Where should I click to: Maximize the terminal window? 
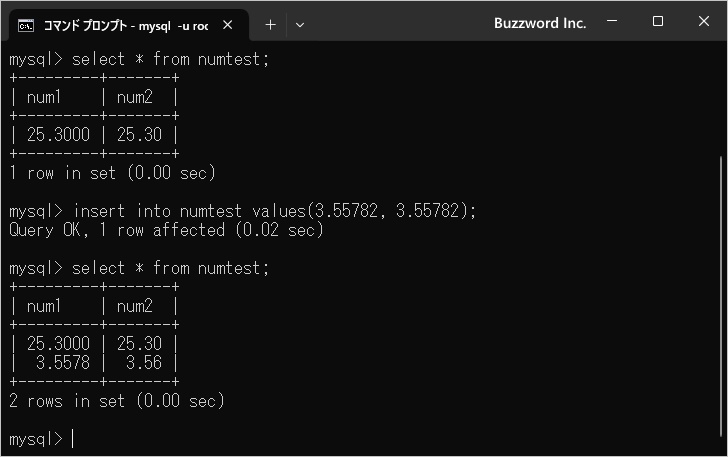click(657, 22)
